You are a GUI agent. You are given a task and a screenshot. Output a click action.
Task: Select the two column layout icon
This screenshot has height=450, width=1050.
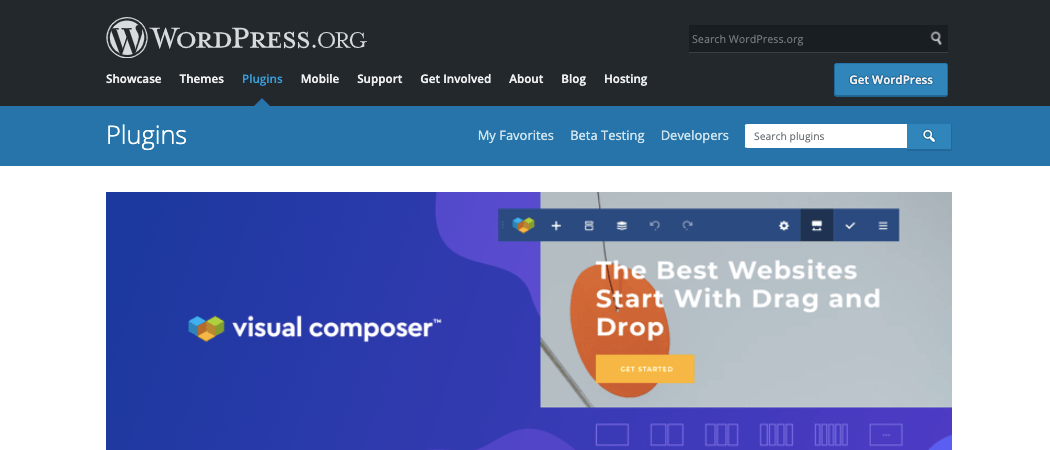click(x=667, y=435)
